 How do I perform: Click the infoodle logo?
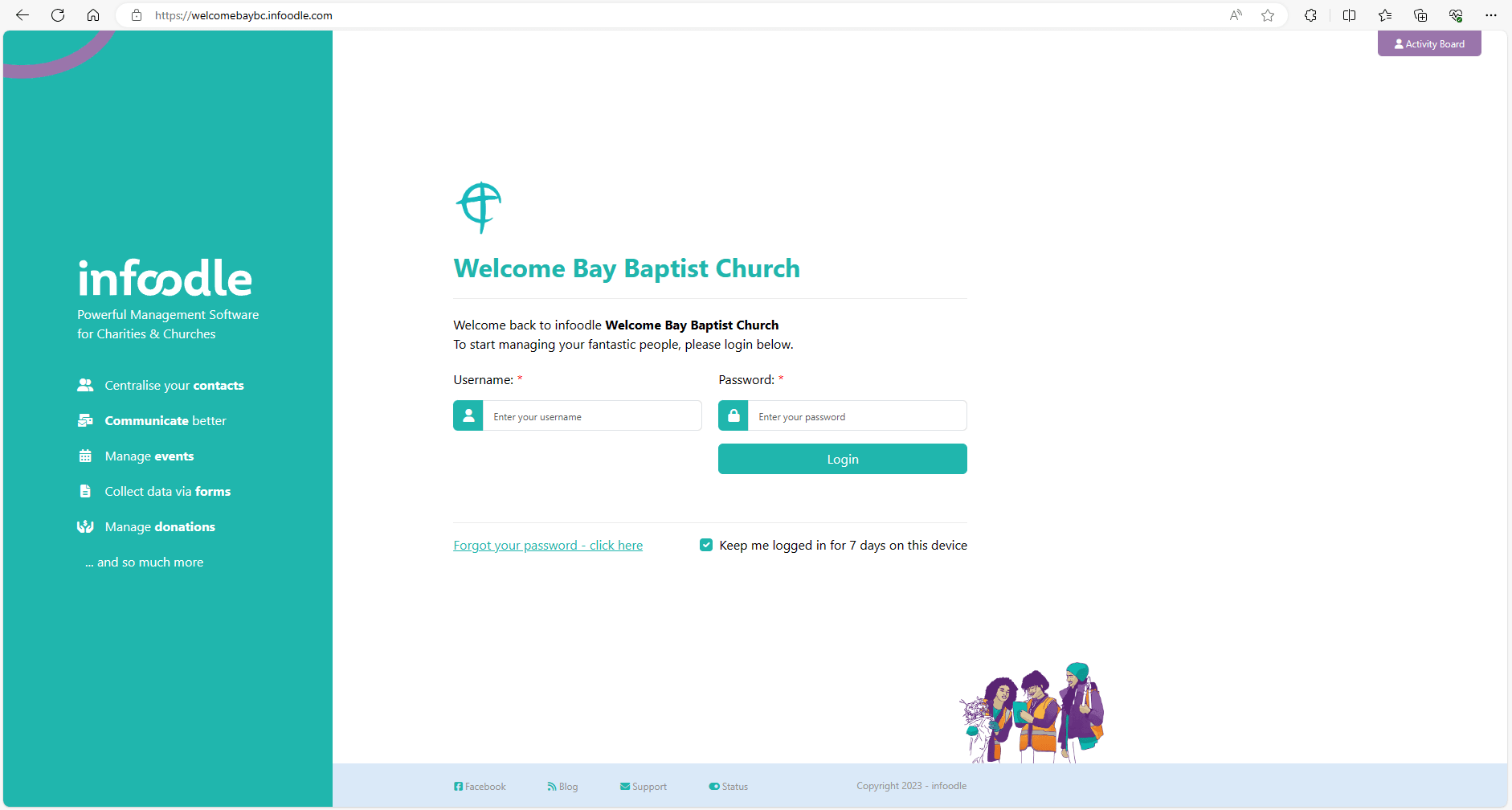coord(165,278)
